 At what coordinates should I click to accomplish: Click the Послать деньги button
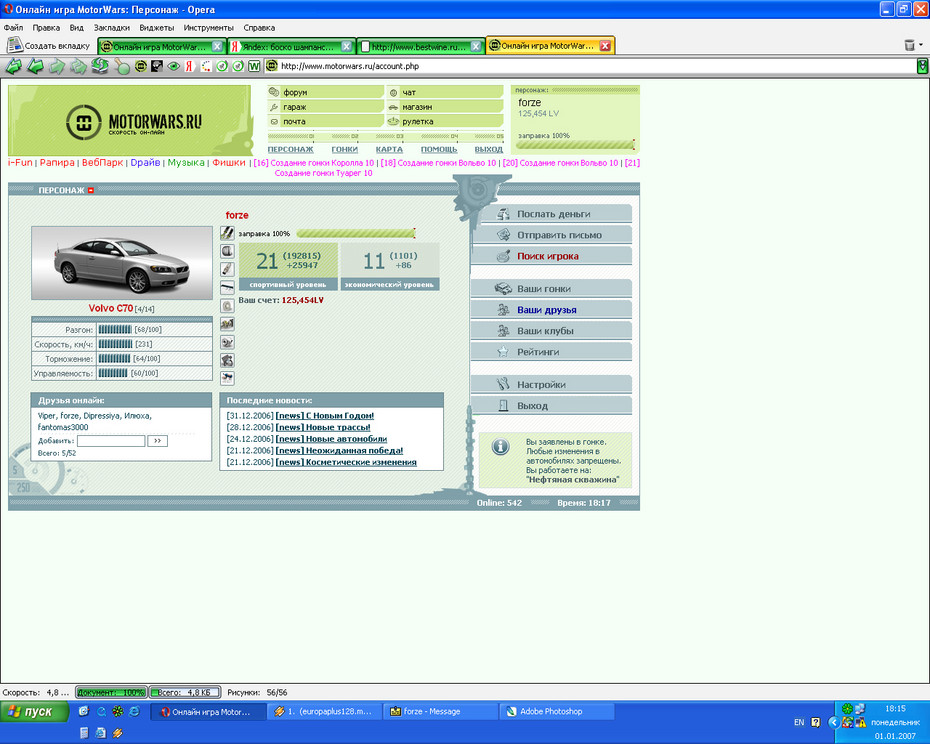553,214
